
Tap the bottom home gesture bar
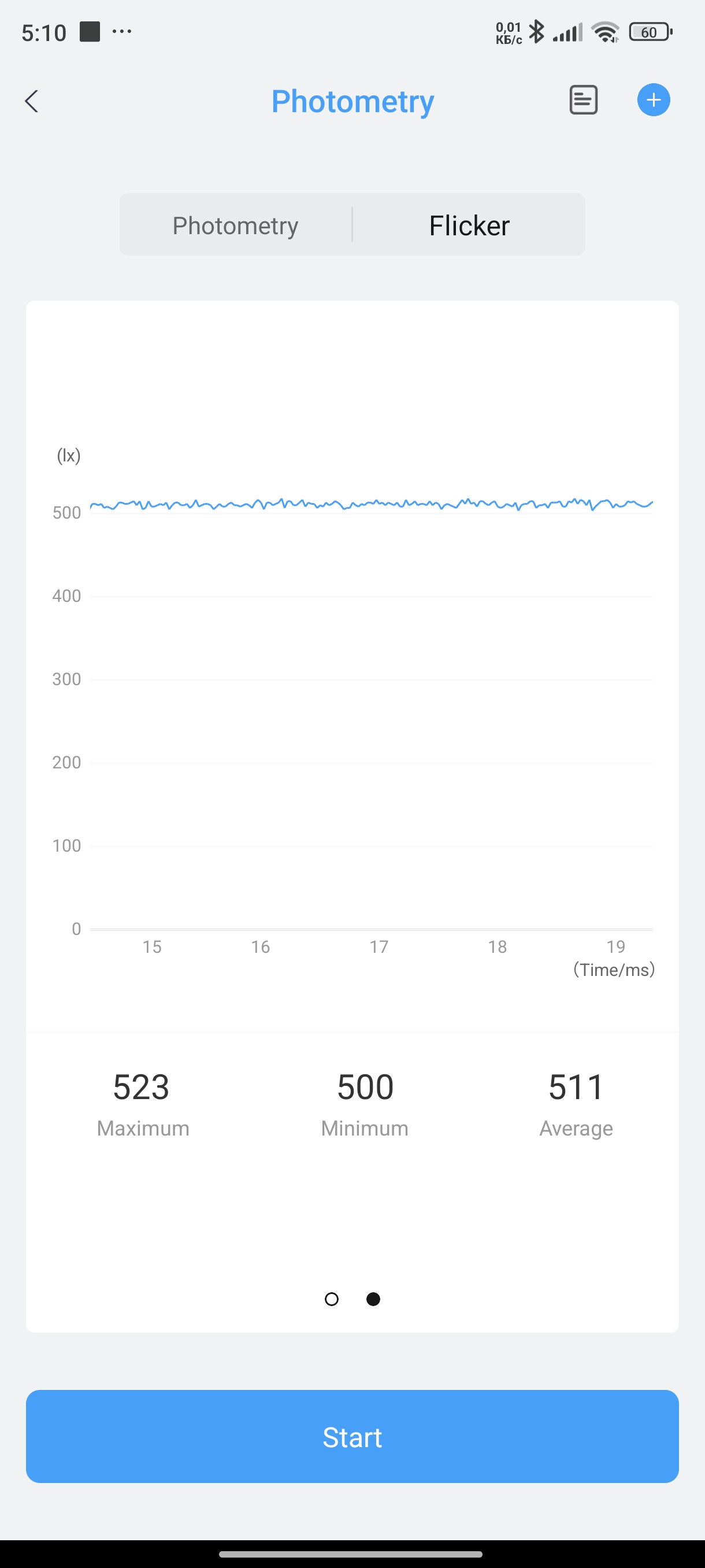point(351,1554)
